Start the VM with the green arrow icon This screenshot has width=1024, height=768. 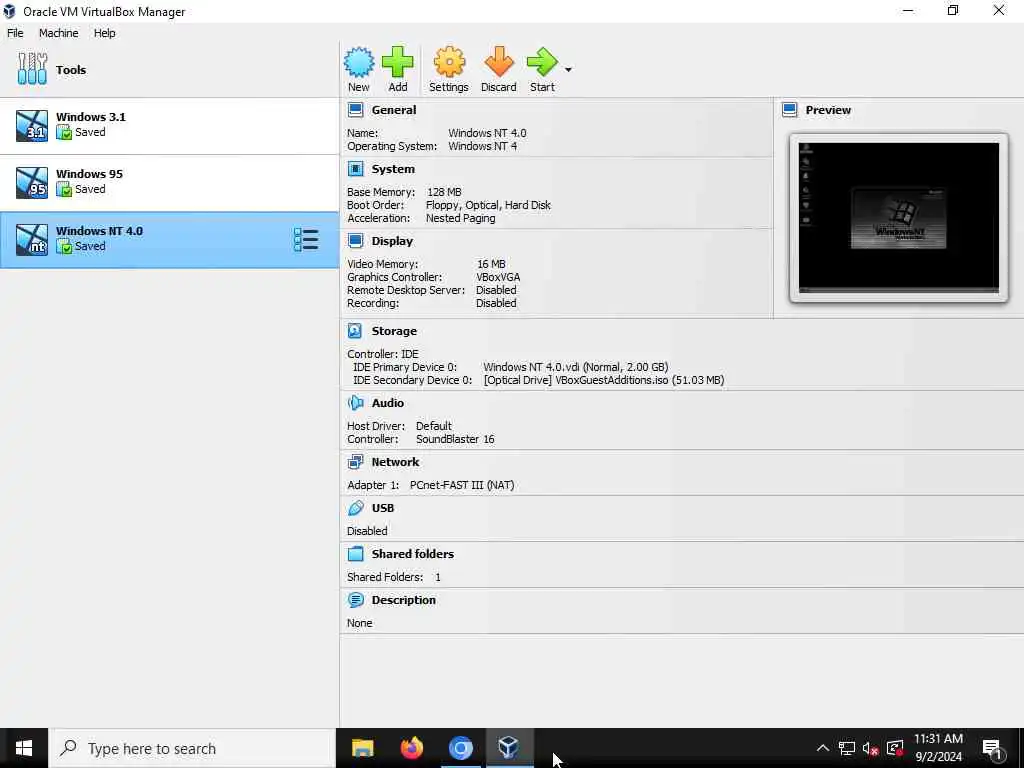(x=542, y=62)
